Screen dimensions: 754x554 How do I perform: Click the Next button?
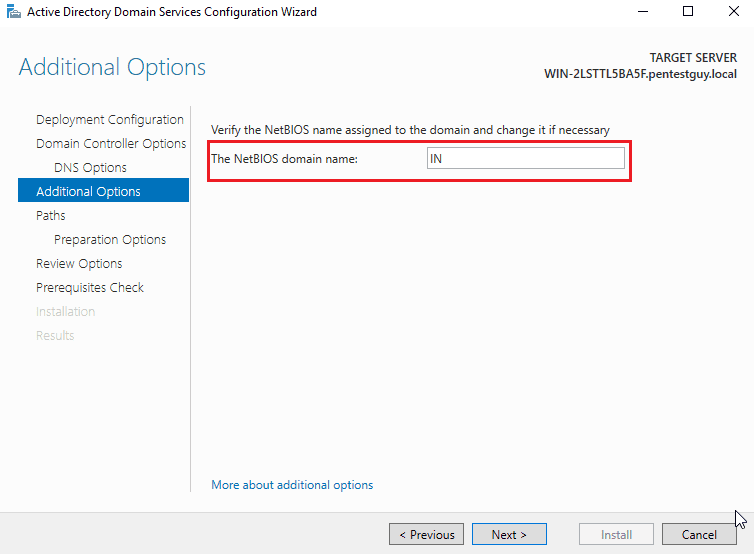tap(509, 534)
